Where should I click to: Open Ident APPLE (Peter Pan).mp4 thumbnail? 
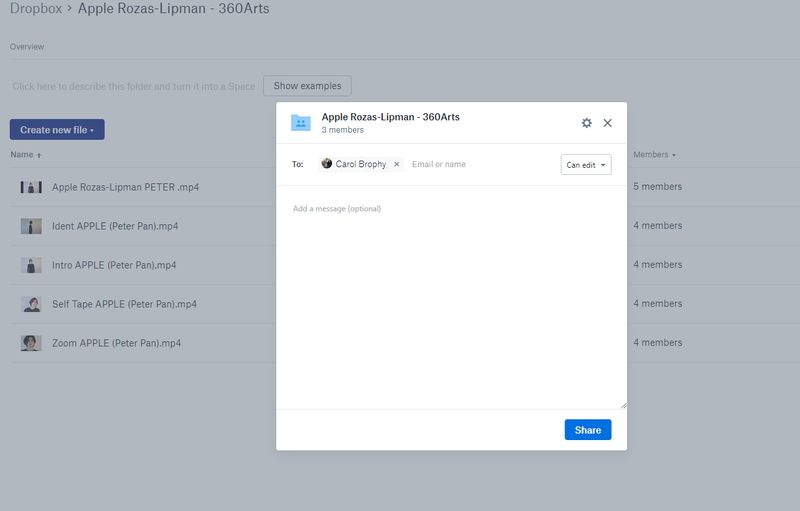tap(31, 226)
